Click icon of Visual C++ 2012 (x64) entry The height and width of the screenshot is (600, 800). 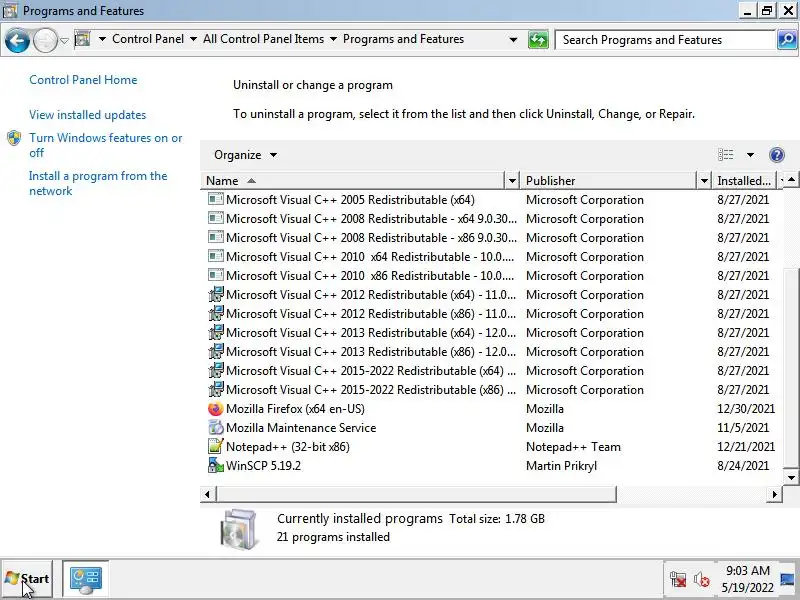[215, 294]
